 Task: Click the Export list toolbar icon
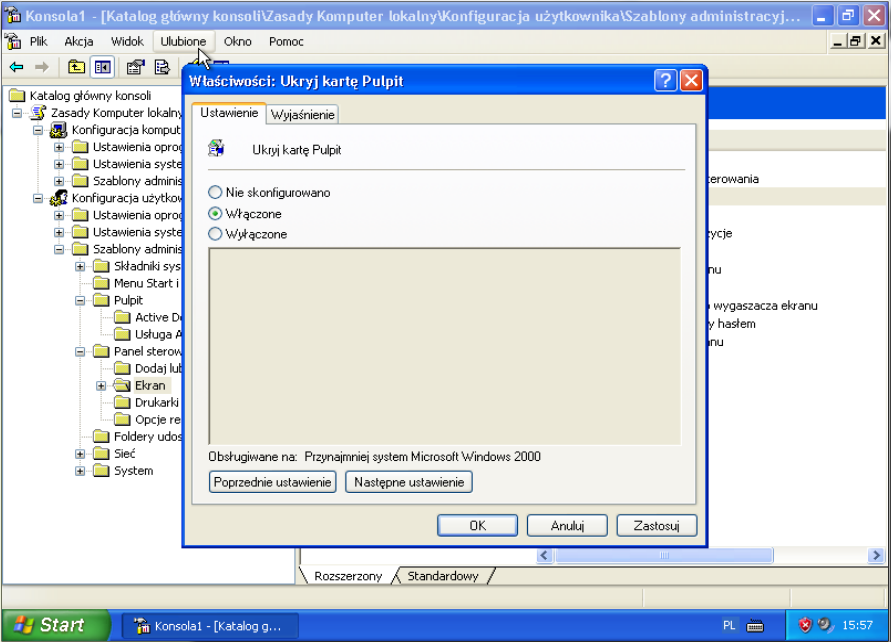161,67
